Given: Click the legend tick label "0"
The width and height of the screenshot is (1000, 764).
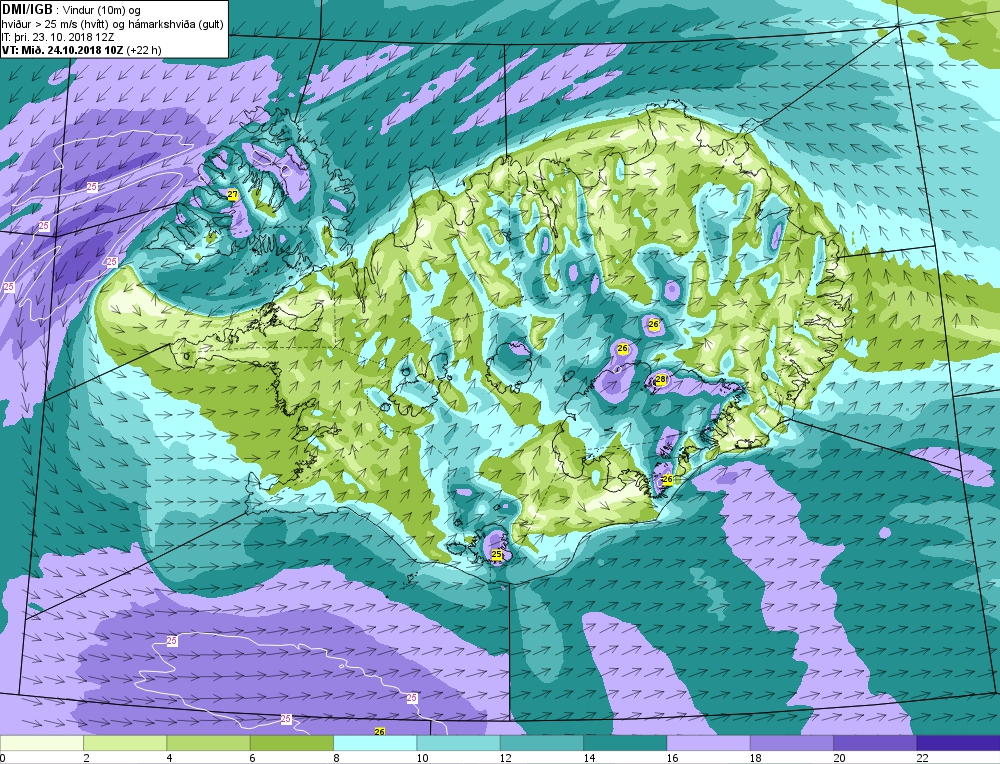Looking at the screenshot, I should (x=3, y=758).
